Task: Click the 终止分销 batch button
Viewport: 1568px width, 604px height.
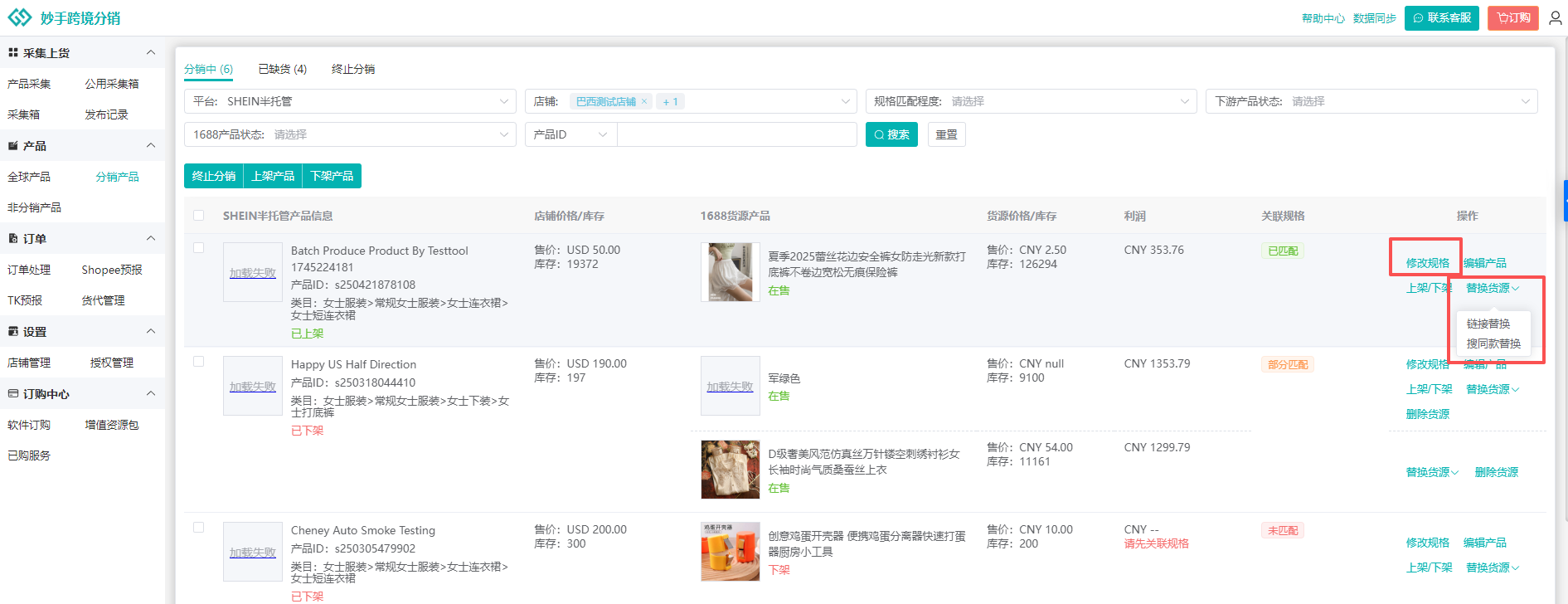Action: 214,176
